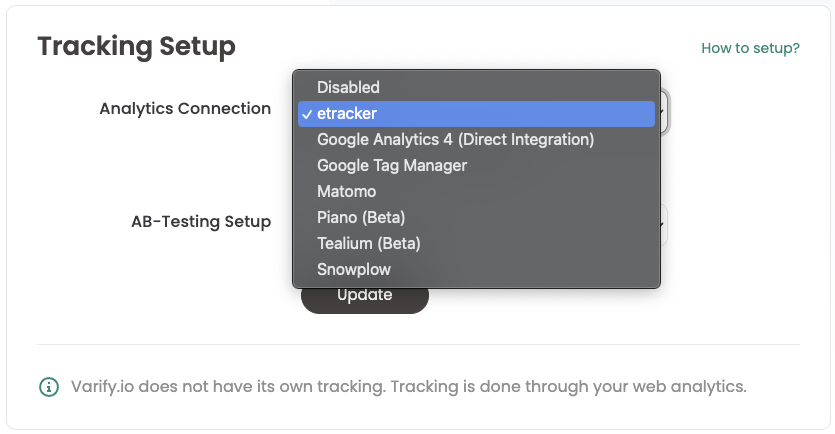Click the Update button
This screenshot has height=434, width=835.
[x=365, y=300]
